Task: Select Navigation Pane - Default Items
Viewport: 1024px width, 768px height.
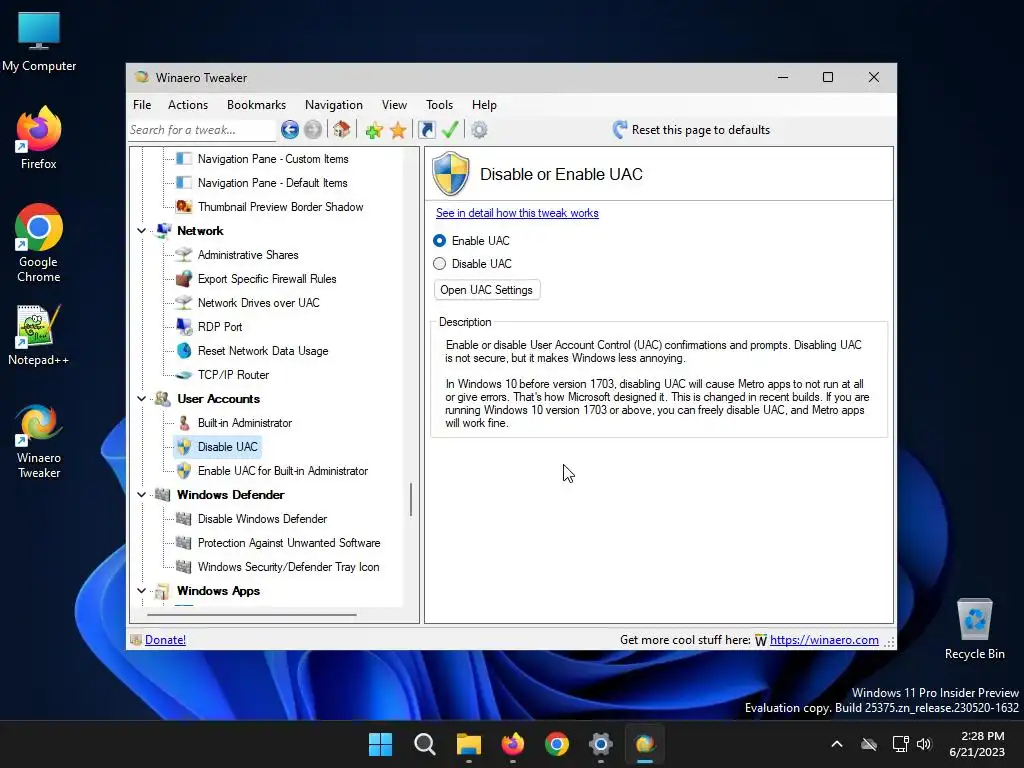Action: click(272, 183)
